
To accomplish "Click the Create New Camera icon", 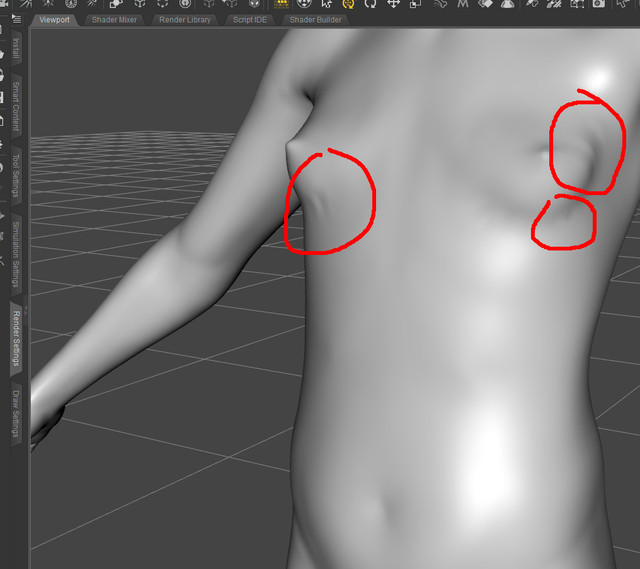I will (x=3, y=4).
